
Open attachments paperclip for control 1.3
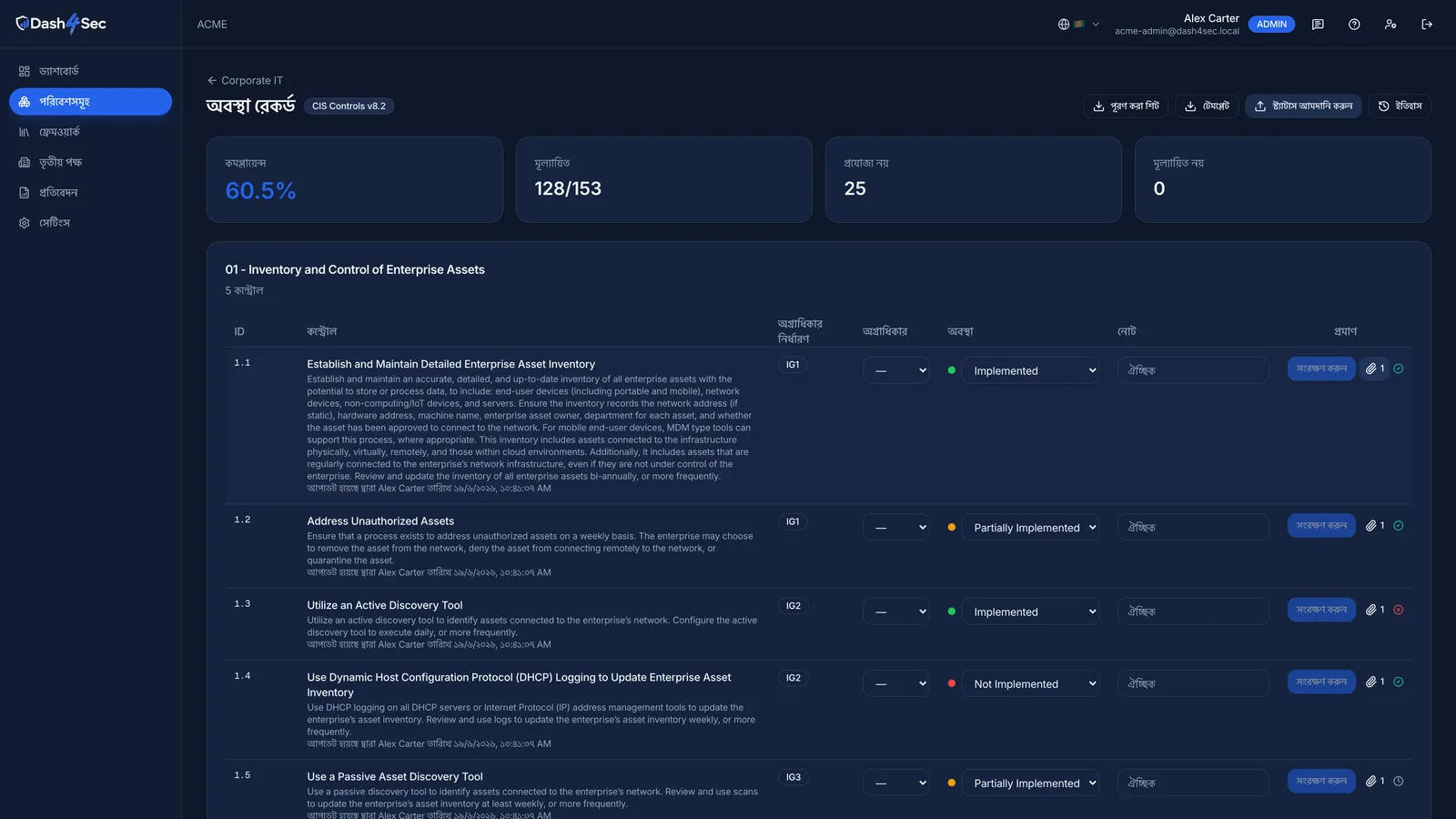coord(1375,610)
